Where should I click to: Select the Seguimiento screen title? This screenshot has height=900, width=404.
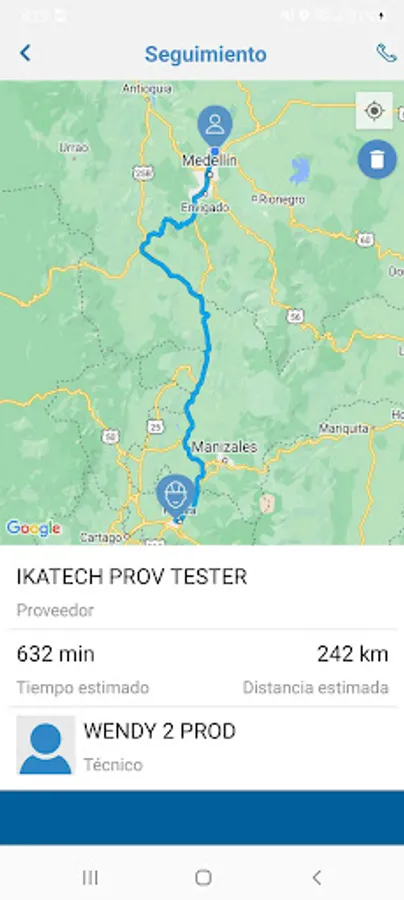205,55
